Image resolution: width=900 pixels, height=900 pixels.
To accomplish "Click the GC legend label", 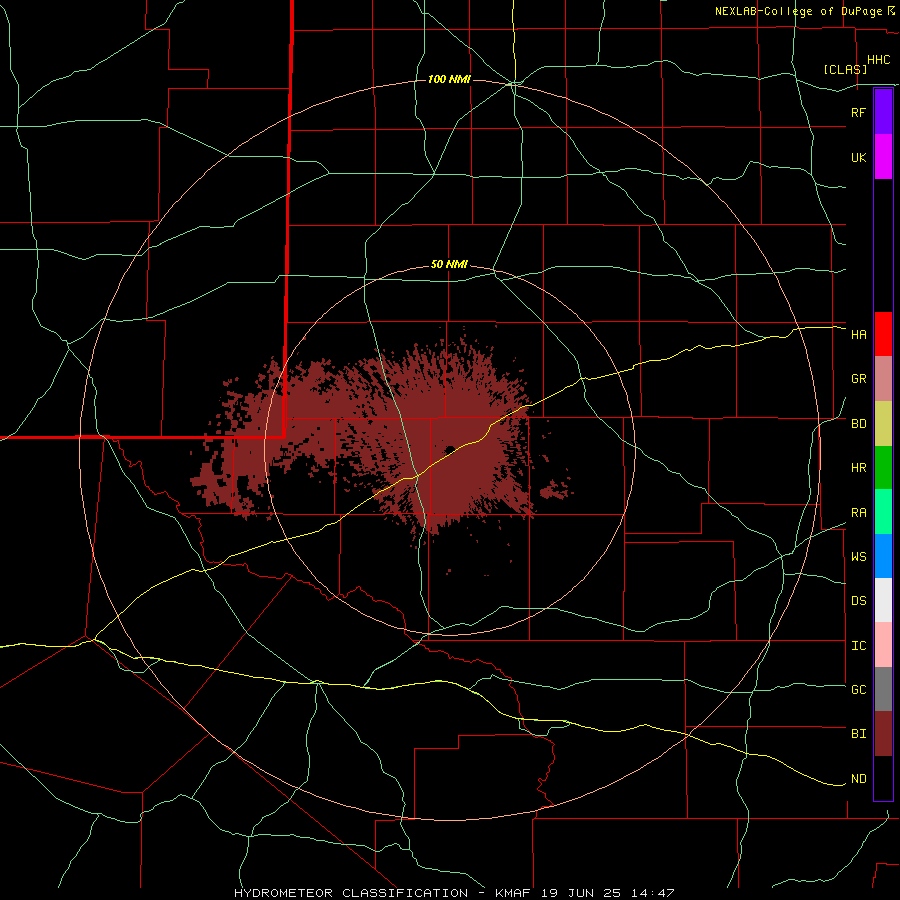I will click(x=858, y=689).
